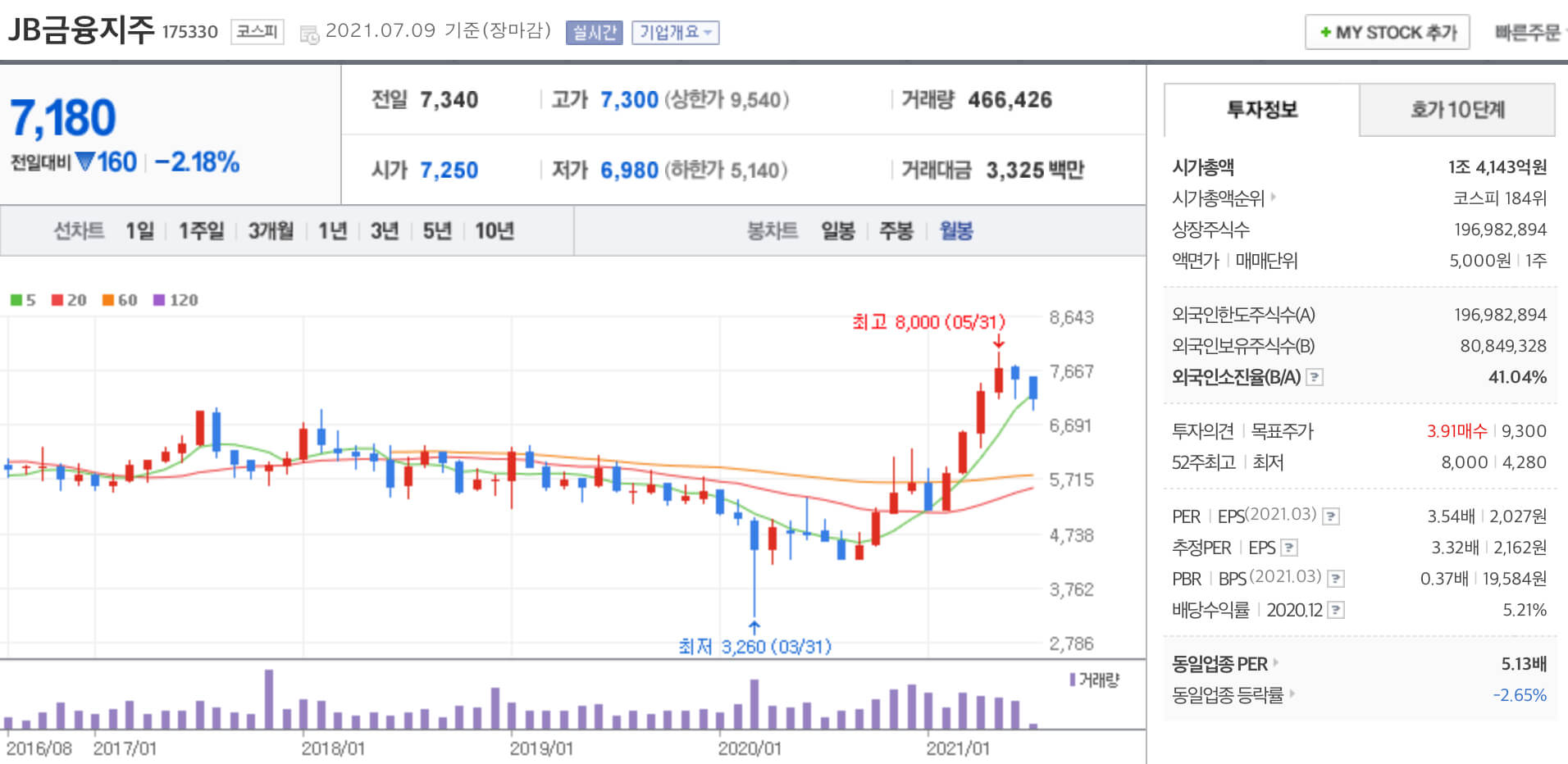Open the 기업개요 dropdown

[x=675, y=33]
